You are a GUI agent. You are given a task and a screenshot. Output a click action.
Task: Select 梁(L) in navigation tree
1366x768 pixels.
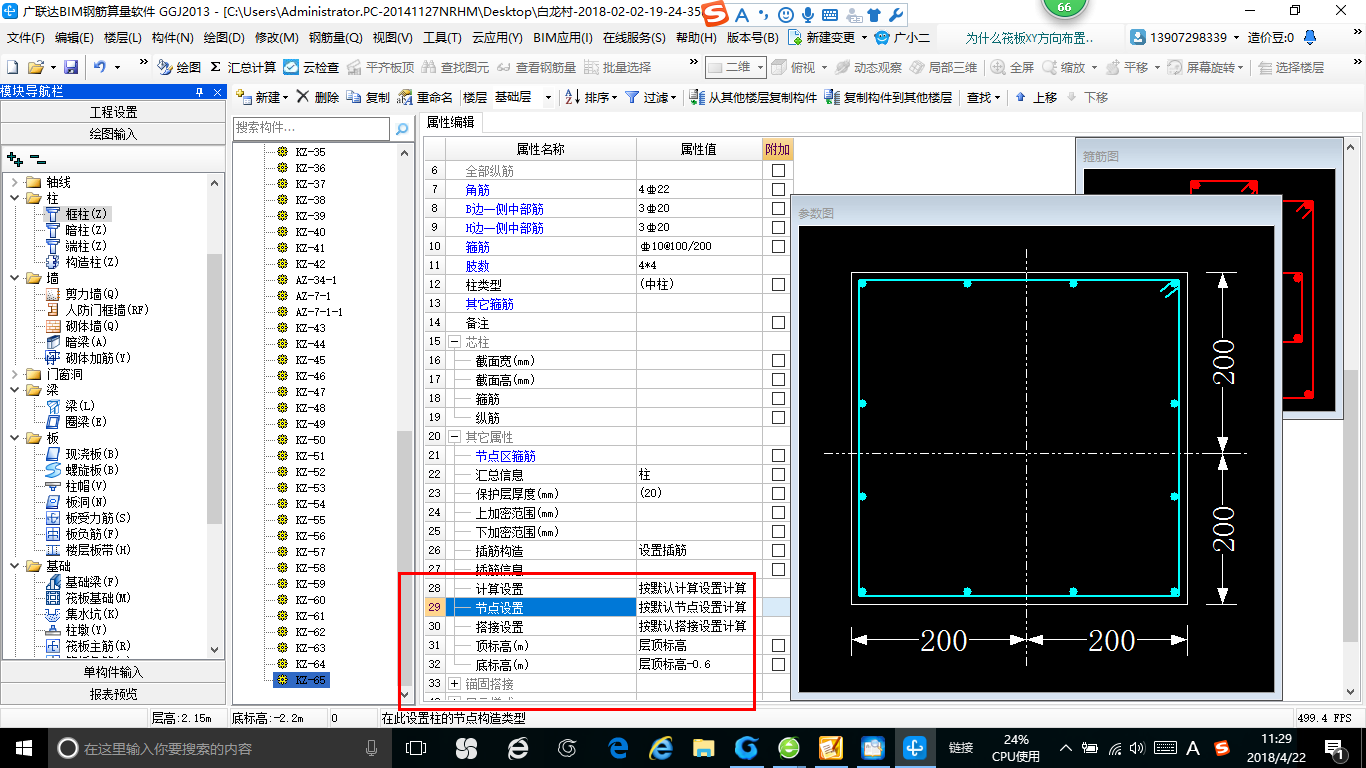71,406
